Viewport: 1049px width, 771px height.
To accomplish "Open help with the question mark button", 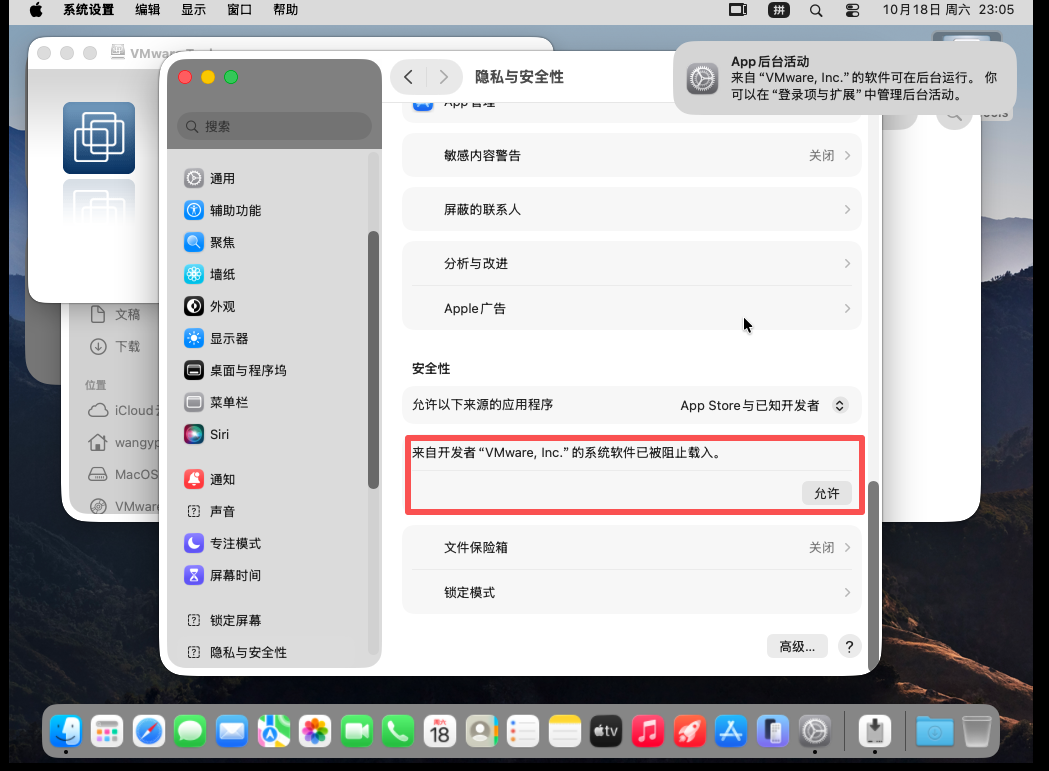I will click(x=849, y=647).
